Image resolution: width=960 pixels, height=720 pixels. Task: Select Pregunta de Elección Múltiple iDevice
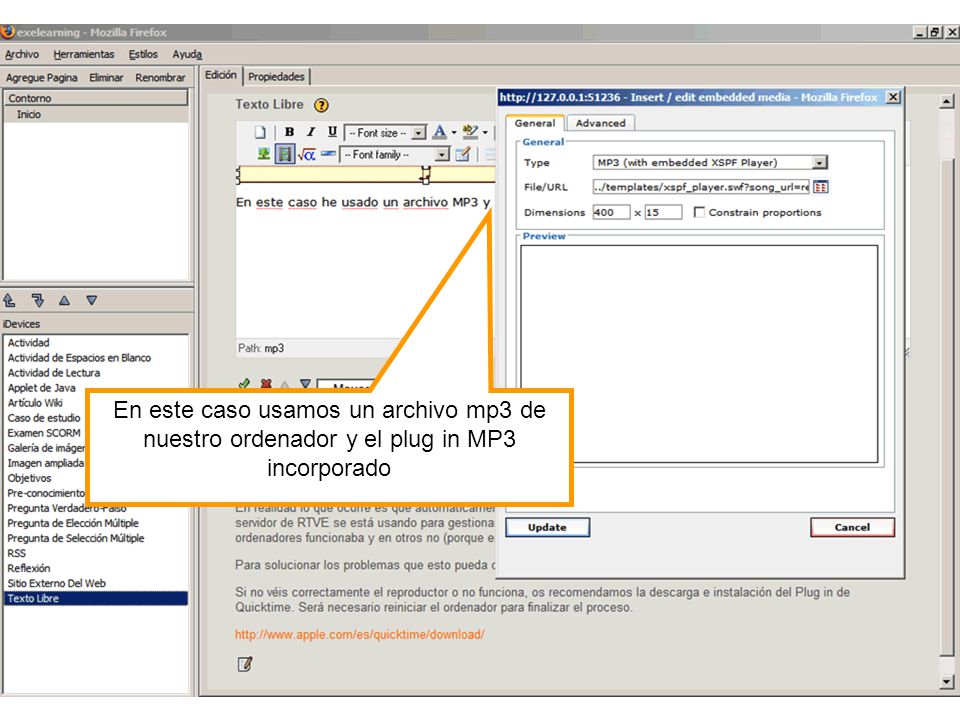[x=73, y=523]
